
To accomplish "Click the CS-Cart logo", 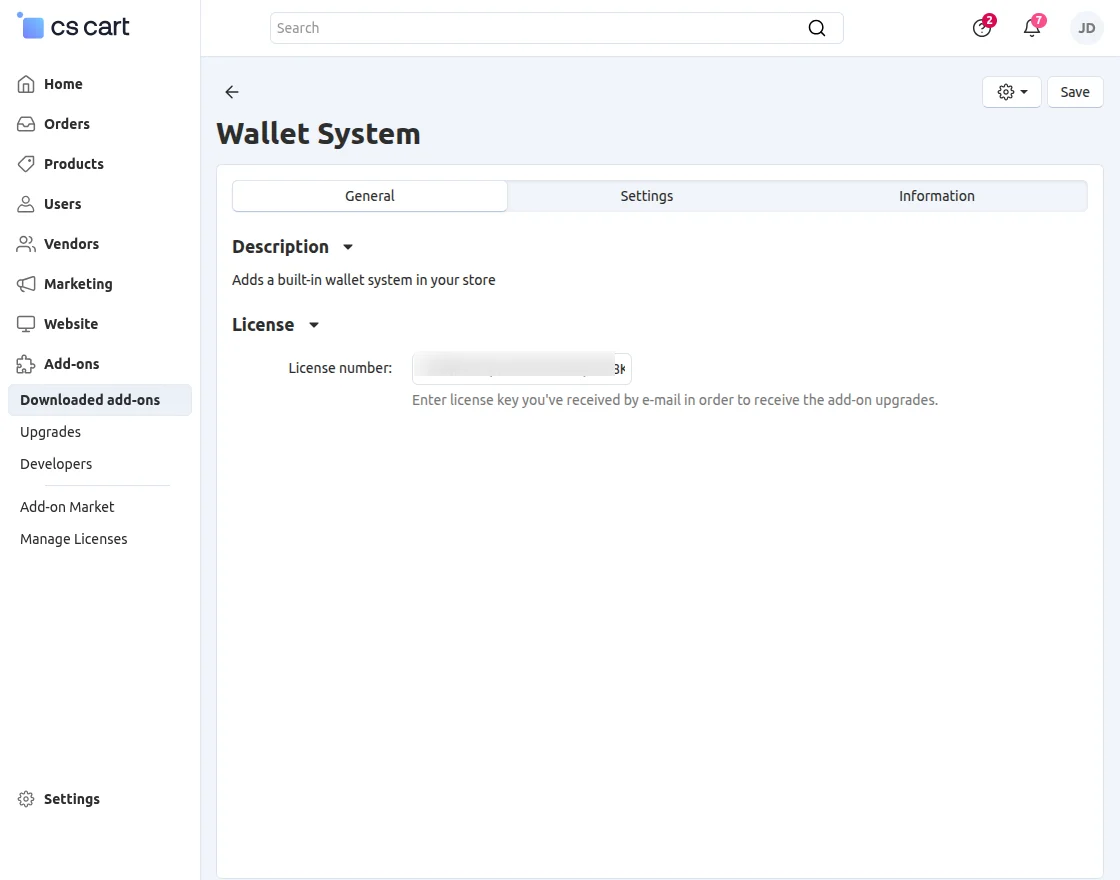I will point(71,27).
